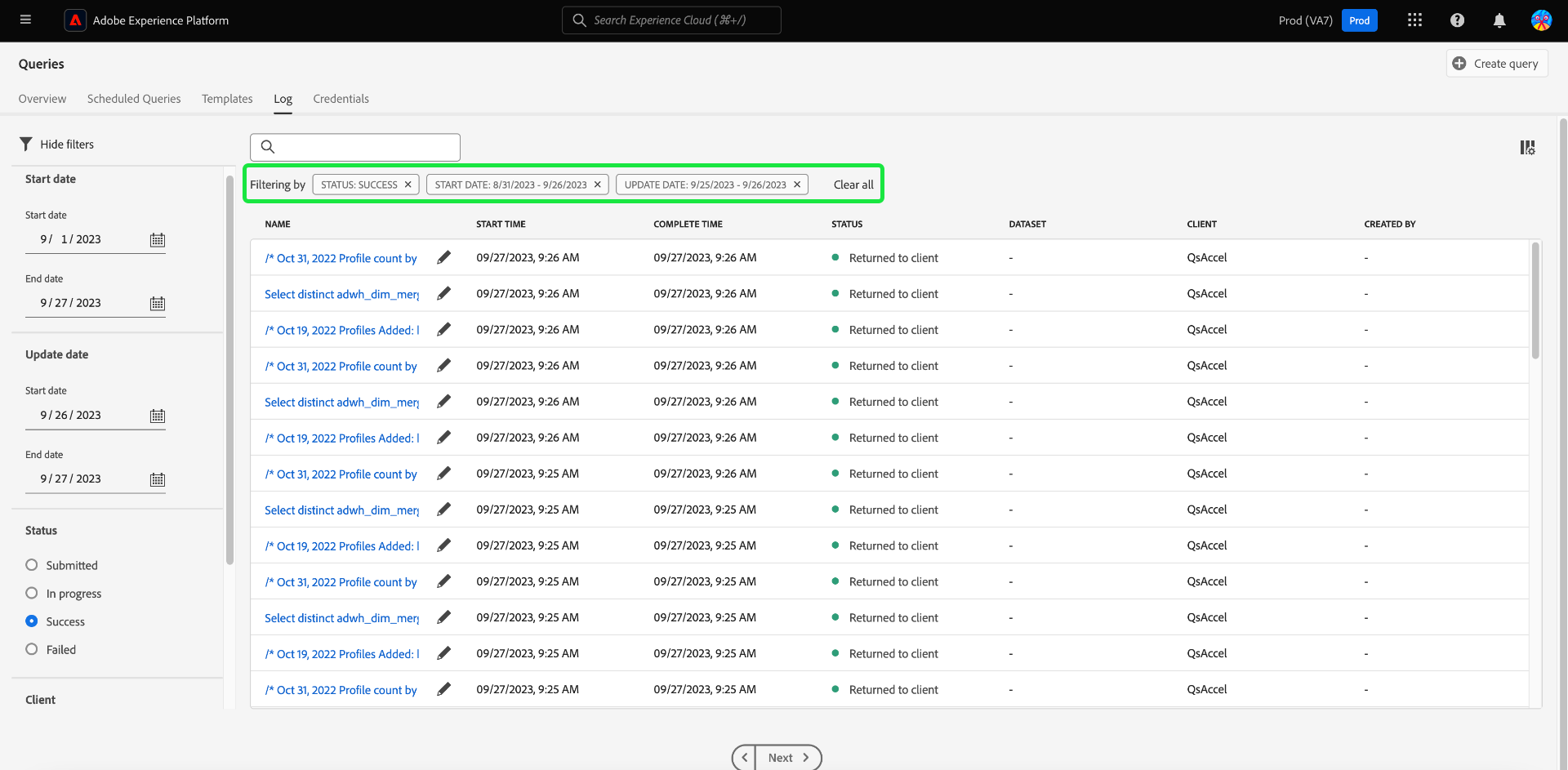
Task: Click the filter panel's vertical scrollbar
Action: [229, 370]
